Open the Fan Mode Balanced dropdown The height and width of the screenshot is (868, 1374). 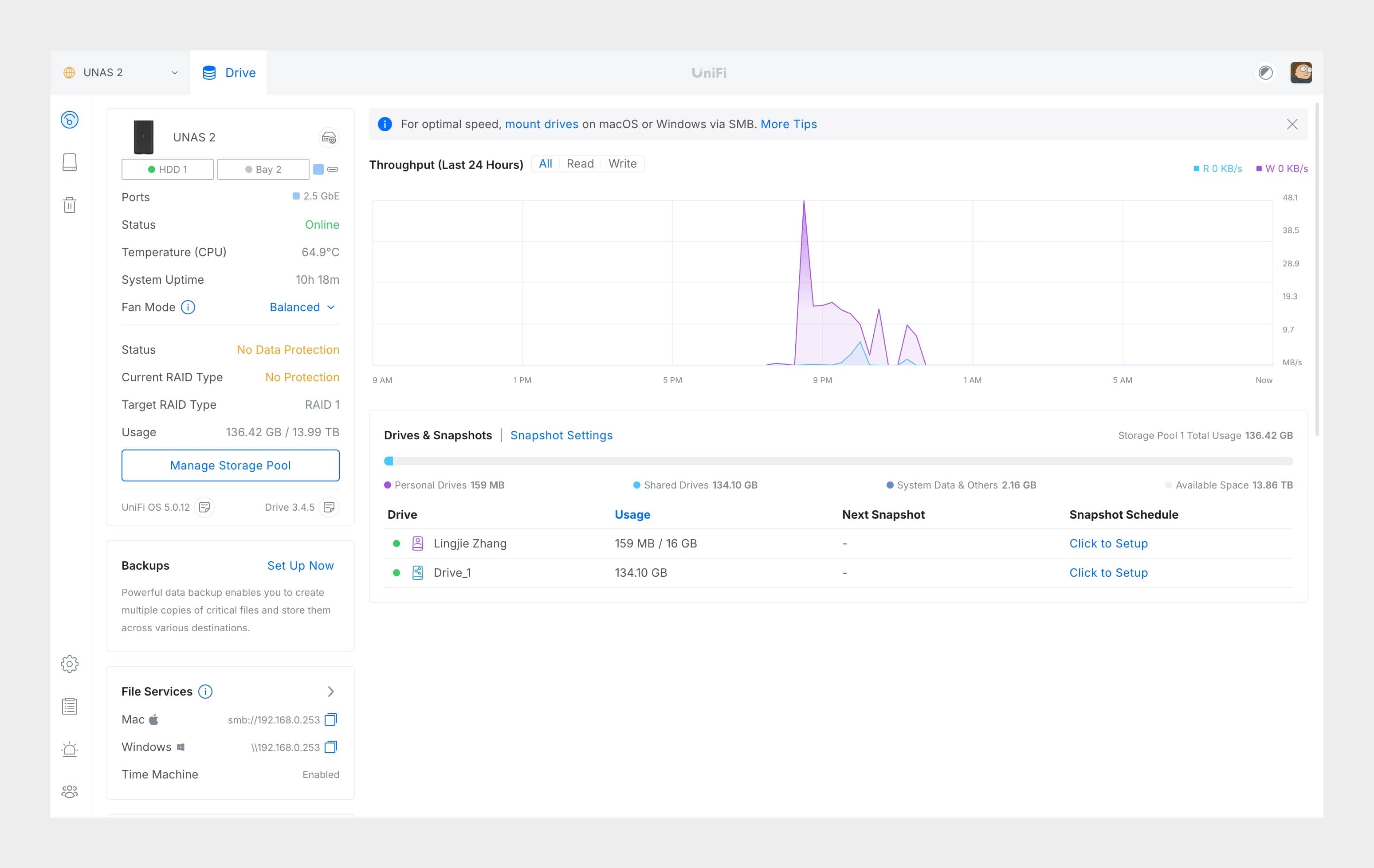coord(302,307)
